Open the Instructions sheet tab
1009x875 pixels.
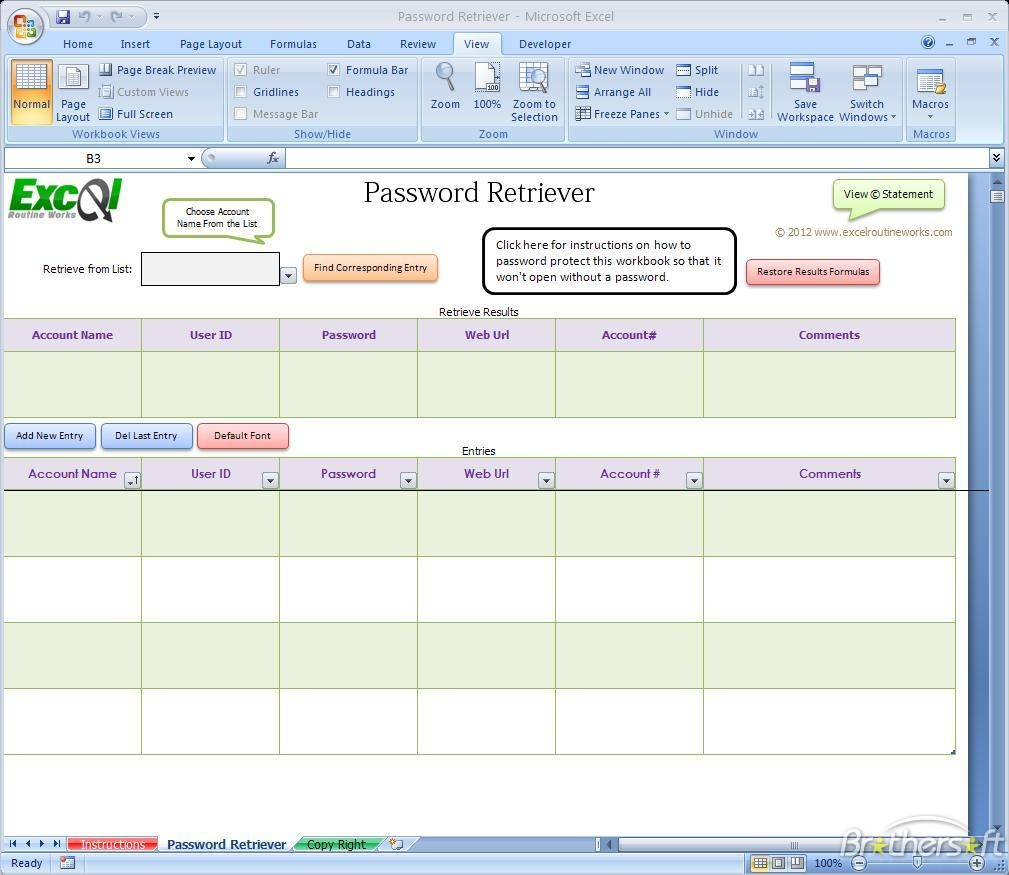(112, 843)
